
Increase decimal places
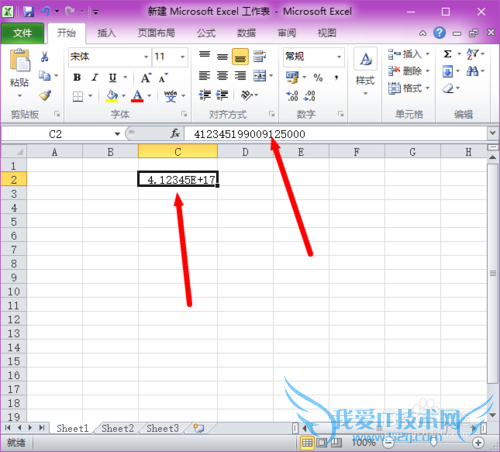(x=292, y=96)
